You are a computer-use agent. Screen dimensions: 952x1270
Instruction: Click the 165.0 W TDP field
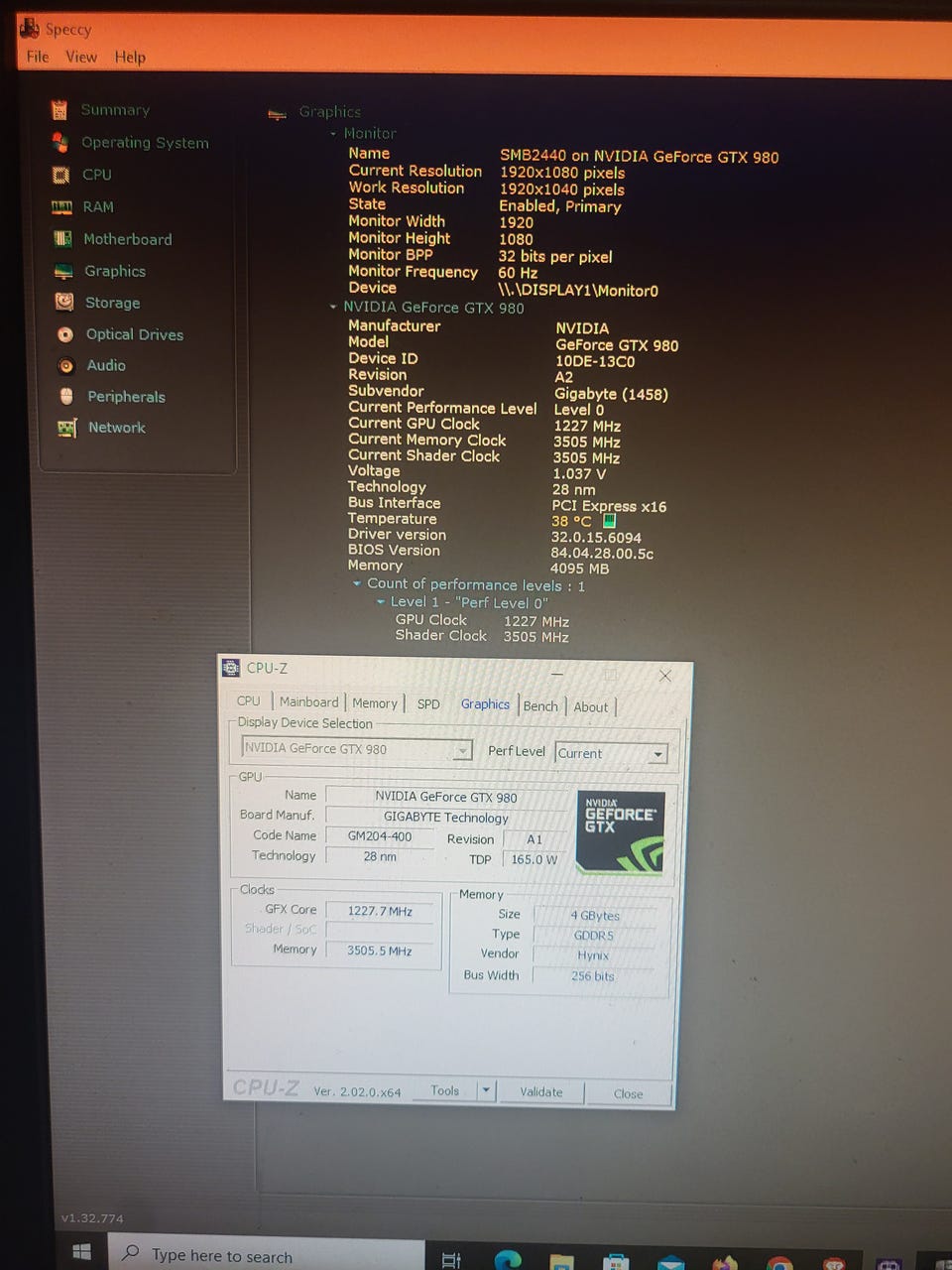tap(535, 859)
